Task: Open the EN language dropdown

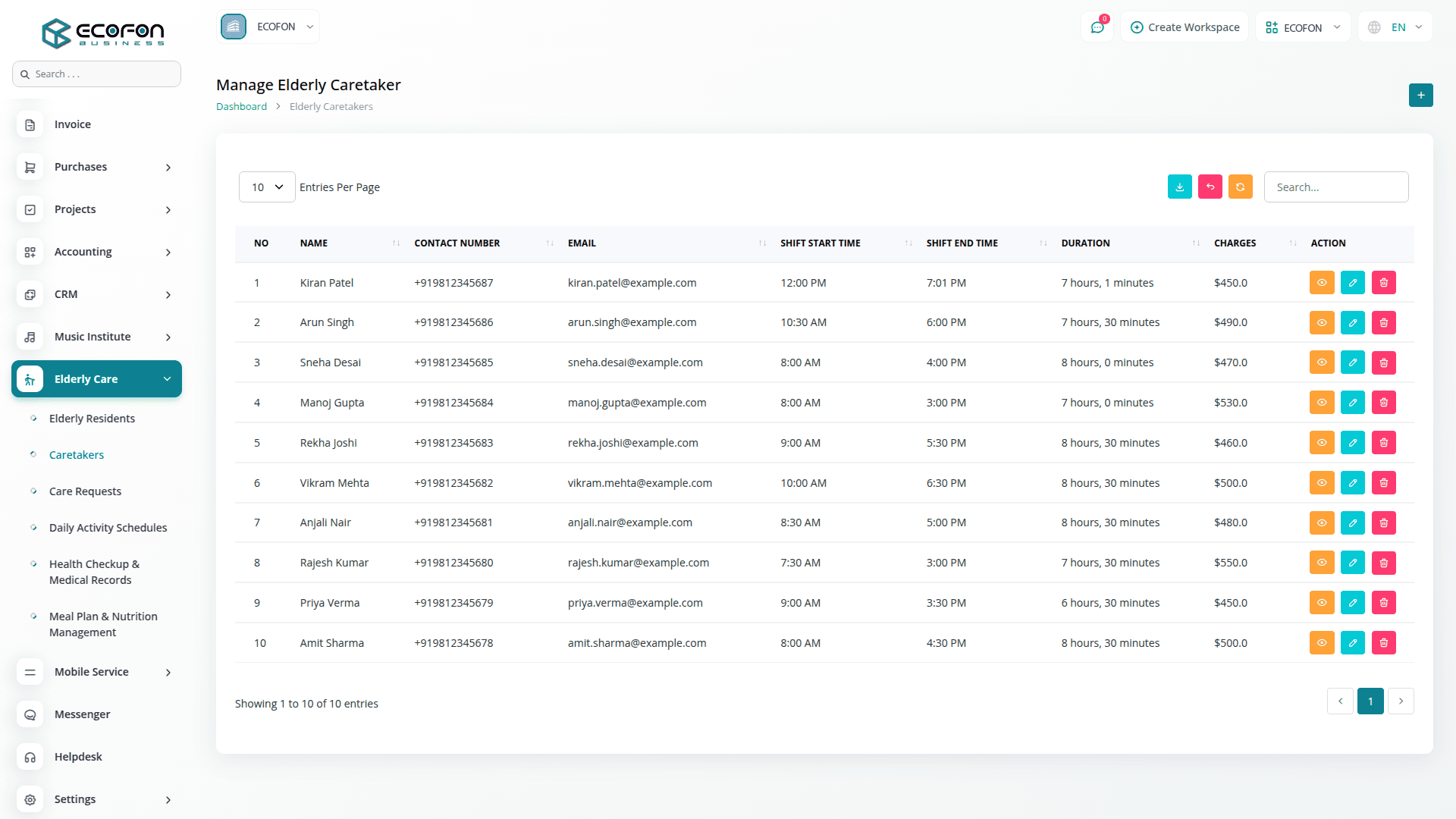Action: (x=1396, y=27)
